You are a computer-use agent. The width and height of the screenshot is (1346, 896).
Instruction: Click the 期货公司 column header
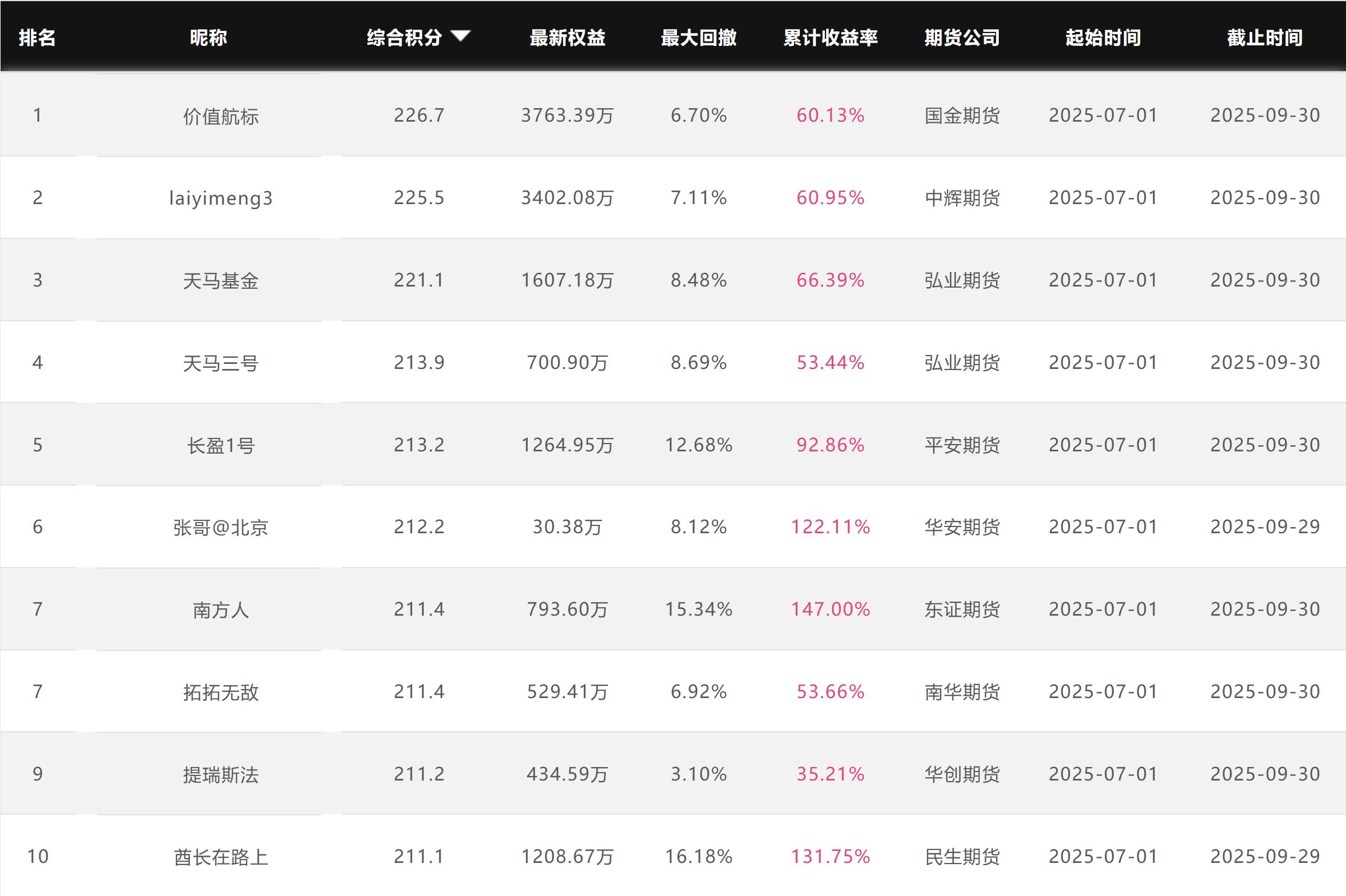point(962,38)
